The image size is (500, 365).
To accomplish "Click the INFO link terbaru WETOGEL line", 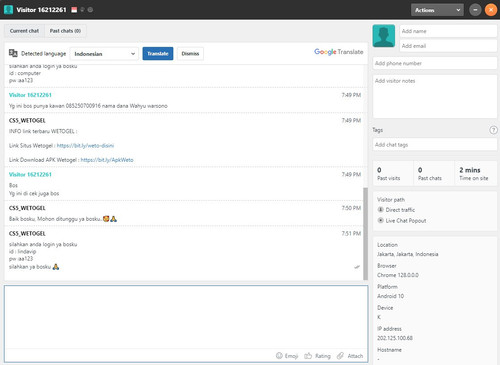I will (x=43, y=131).
